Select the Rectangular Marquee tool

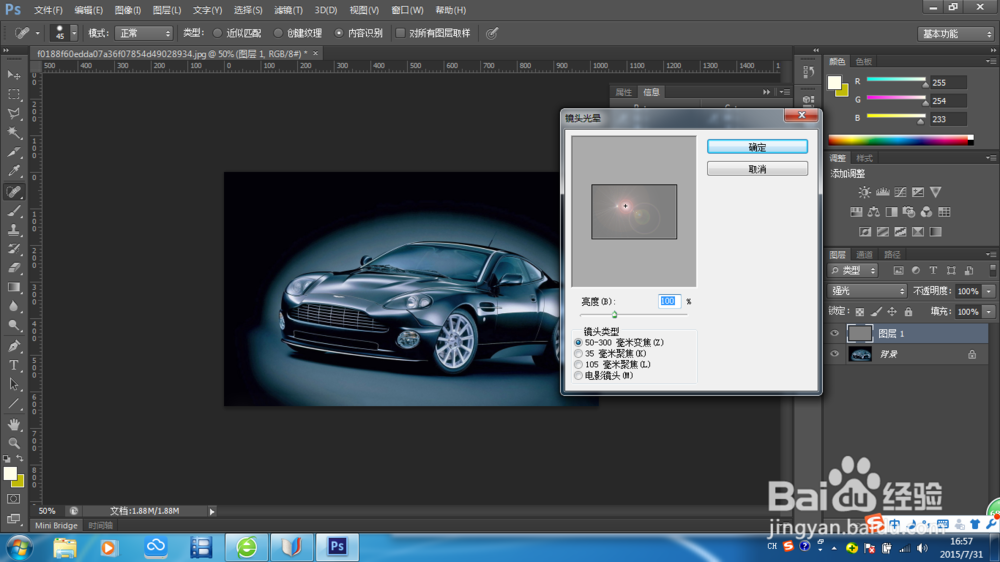click(13, 94)
